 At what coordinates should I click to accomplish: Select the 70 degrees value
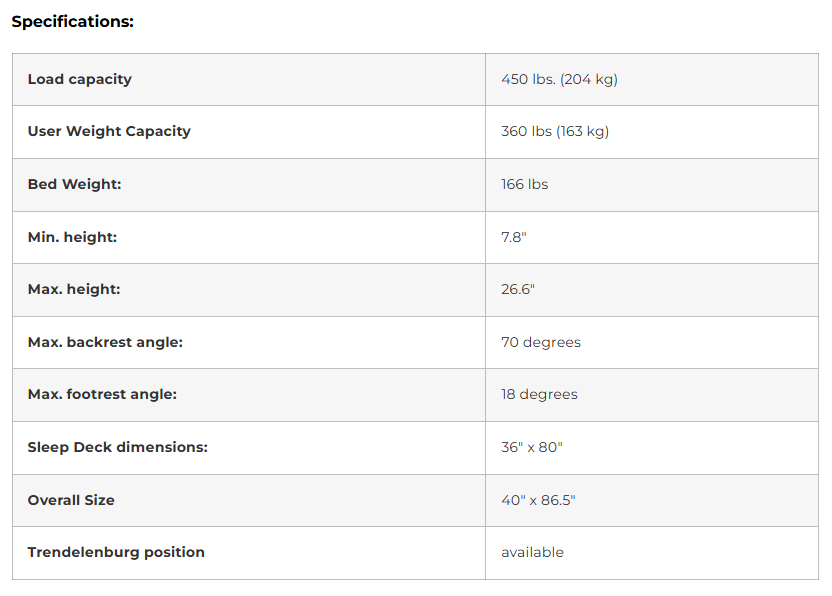tap(540, 342)
